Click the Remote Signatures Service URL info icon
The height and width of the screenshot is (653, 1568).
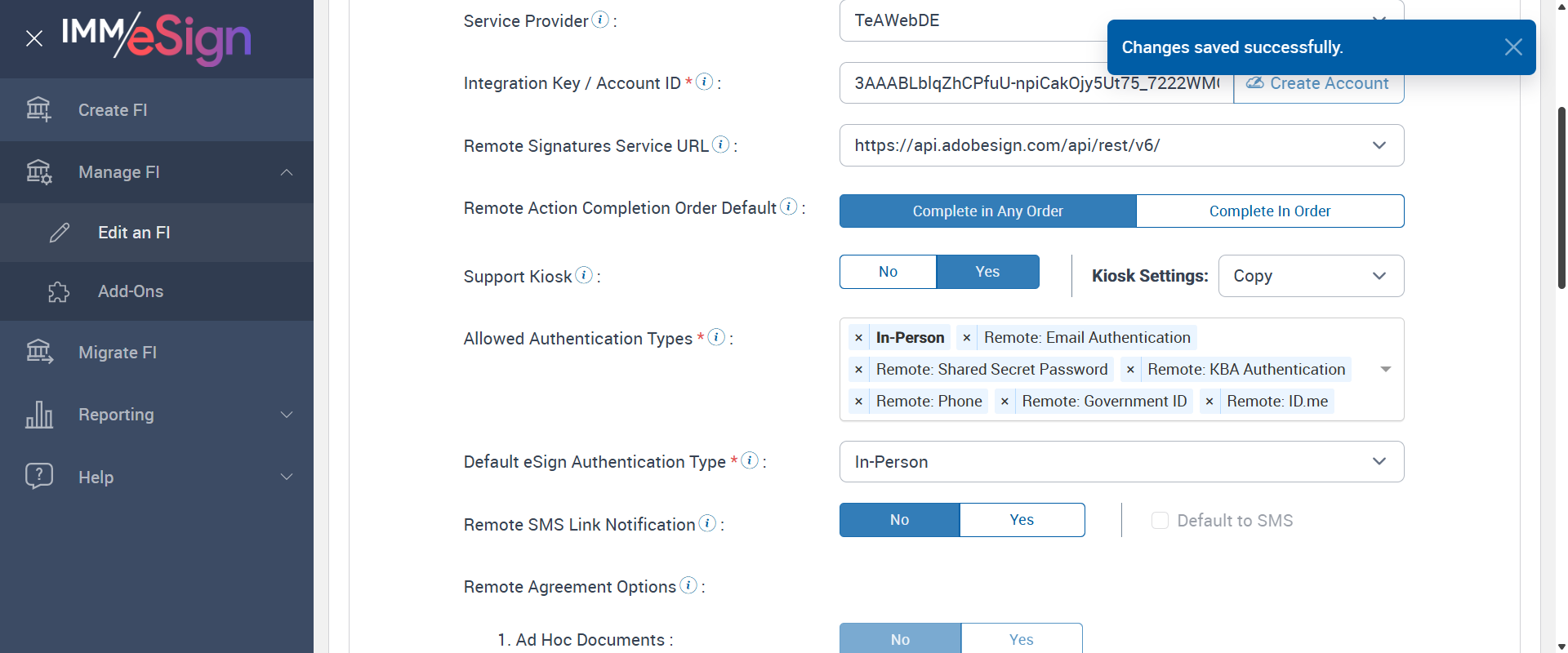pos(720,144)
